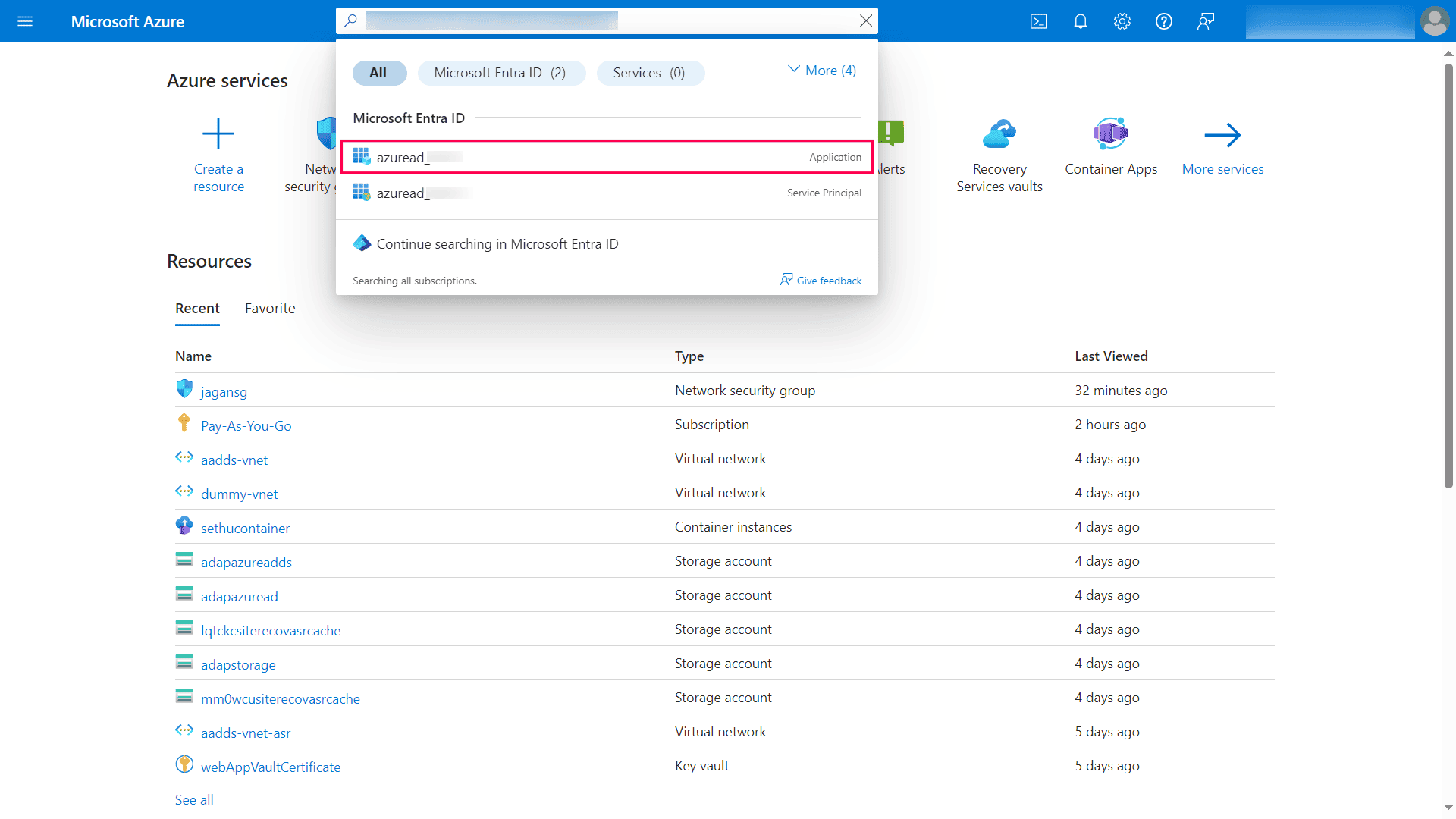1456x819 pixels.
Task: Open the help question-mark icon
Action: (x=1163, y=21)
